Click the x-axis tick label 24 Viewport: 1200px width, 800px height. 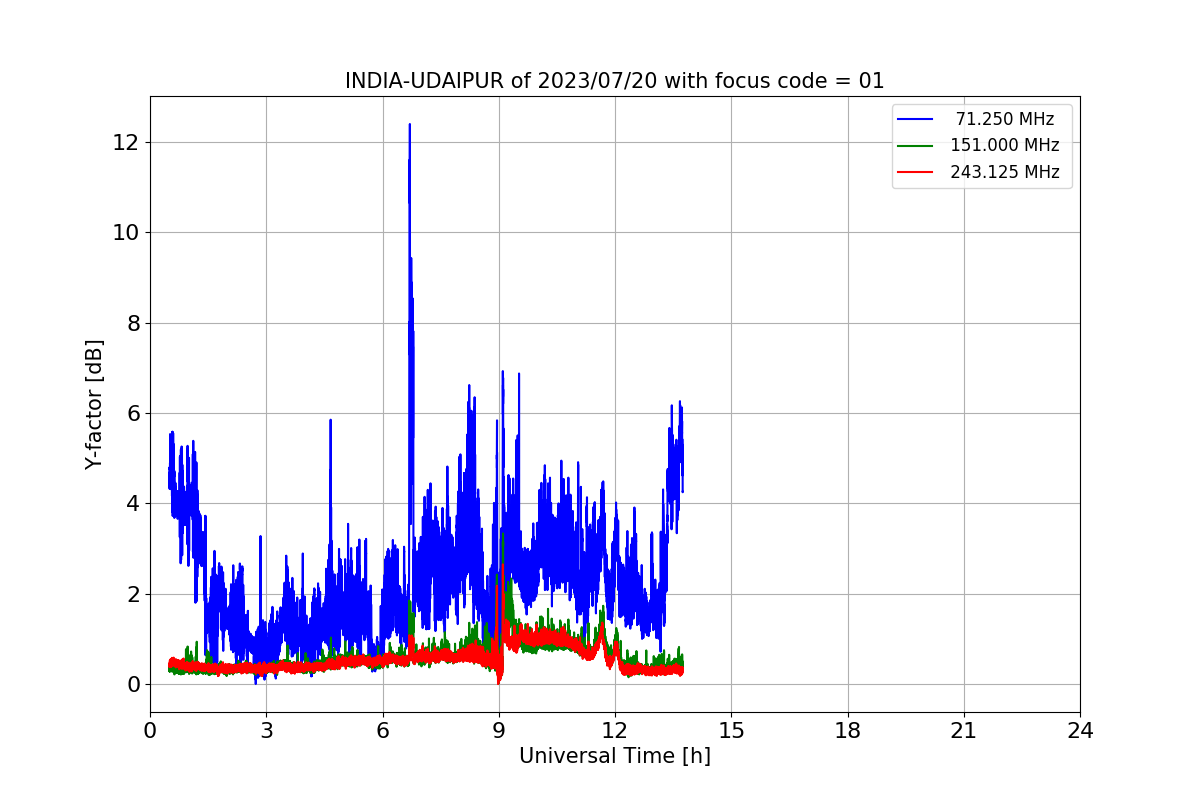1080,731
